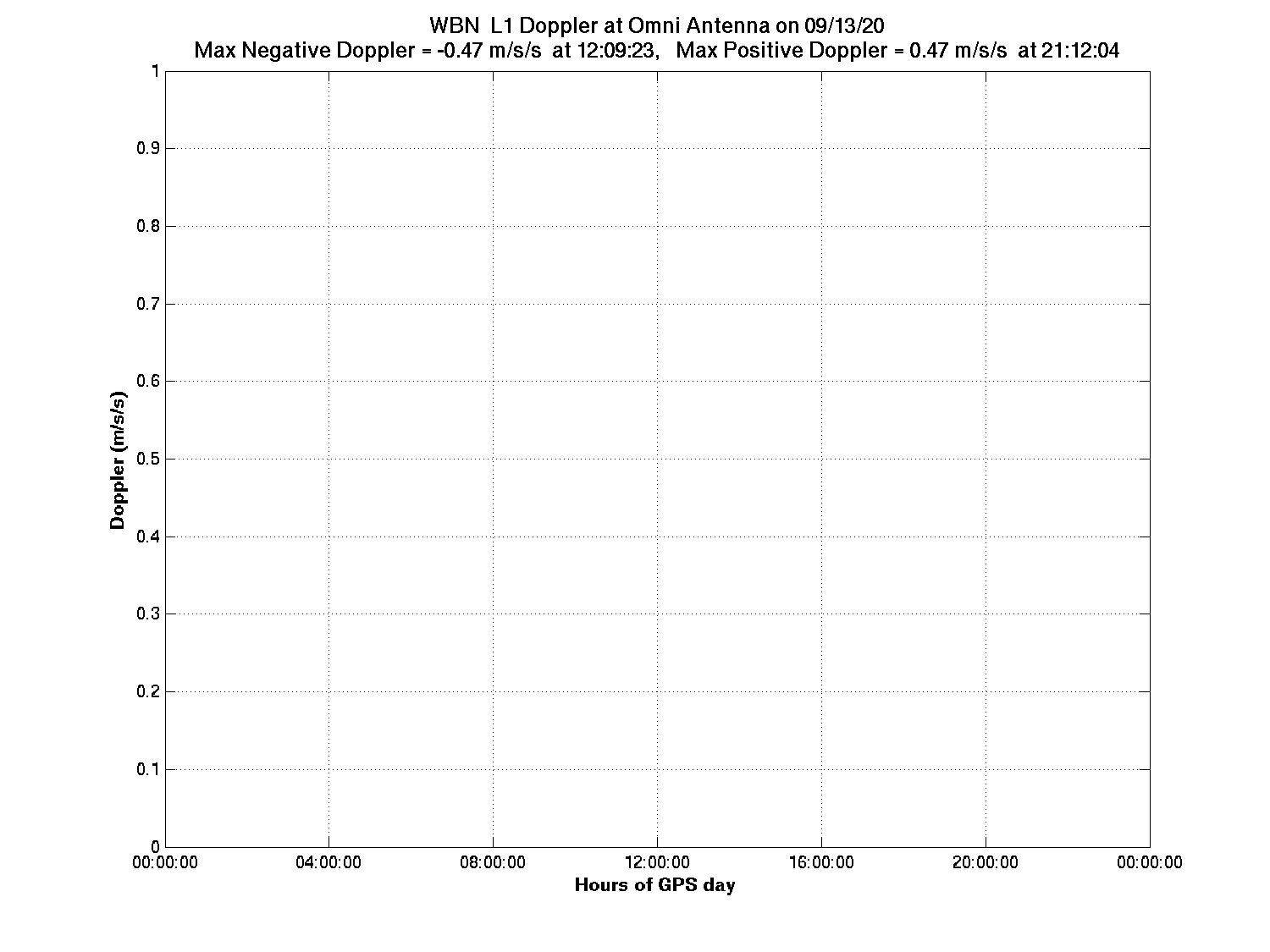The image size is (1270, 952).
Task: Click the x-axis tick label '20:00:00'
Action: (986, 862)
